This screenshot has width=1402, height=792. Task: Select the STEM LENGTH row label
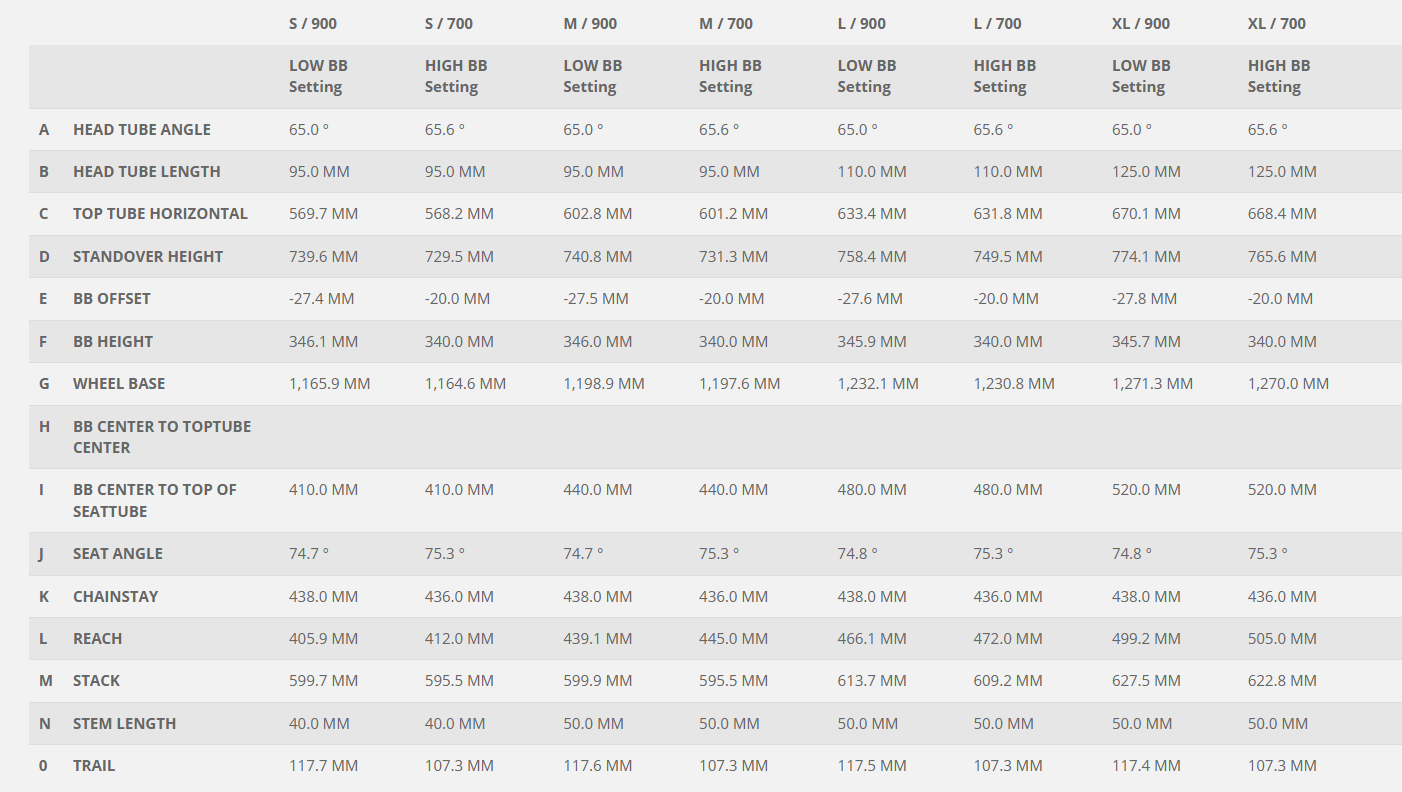[124, 723]
